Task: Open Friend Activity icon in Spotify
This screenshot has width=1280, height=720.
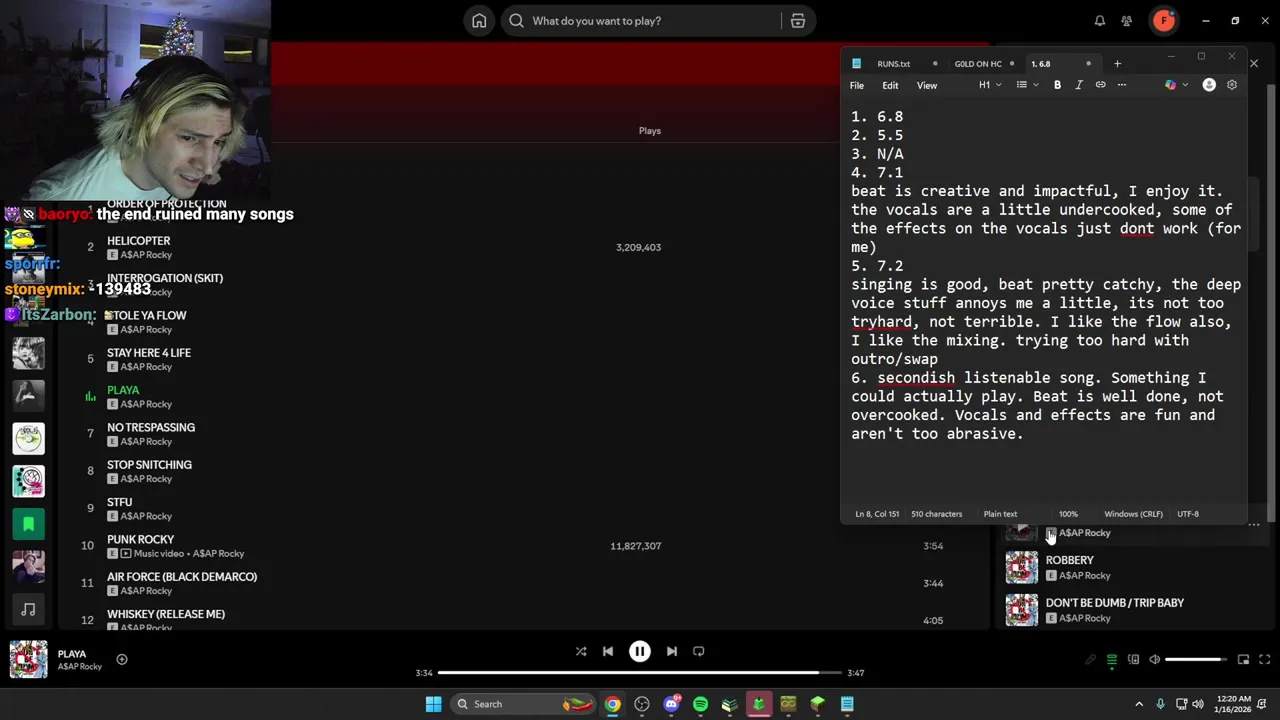Action: point(1127,20)
